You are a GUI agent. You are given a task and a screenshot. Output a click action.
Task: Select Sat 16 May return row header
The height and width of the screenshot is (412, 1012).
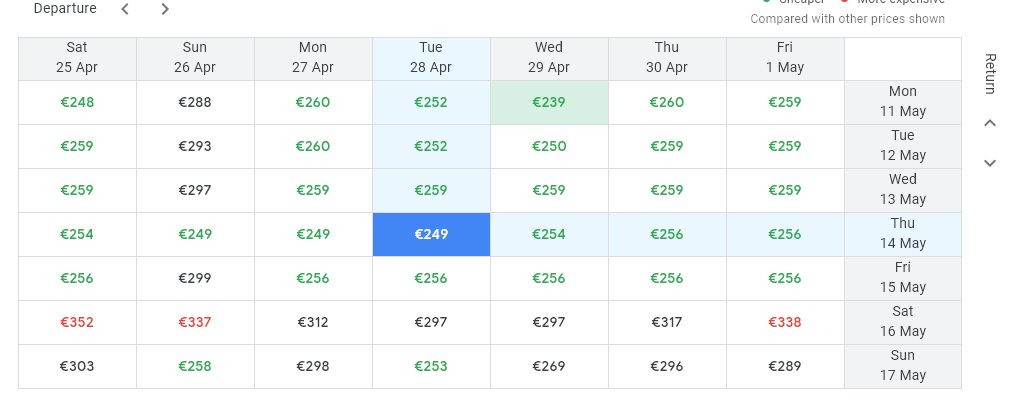click(x=903, y=322)
